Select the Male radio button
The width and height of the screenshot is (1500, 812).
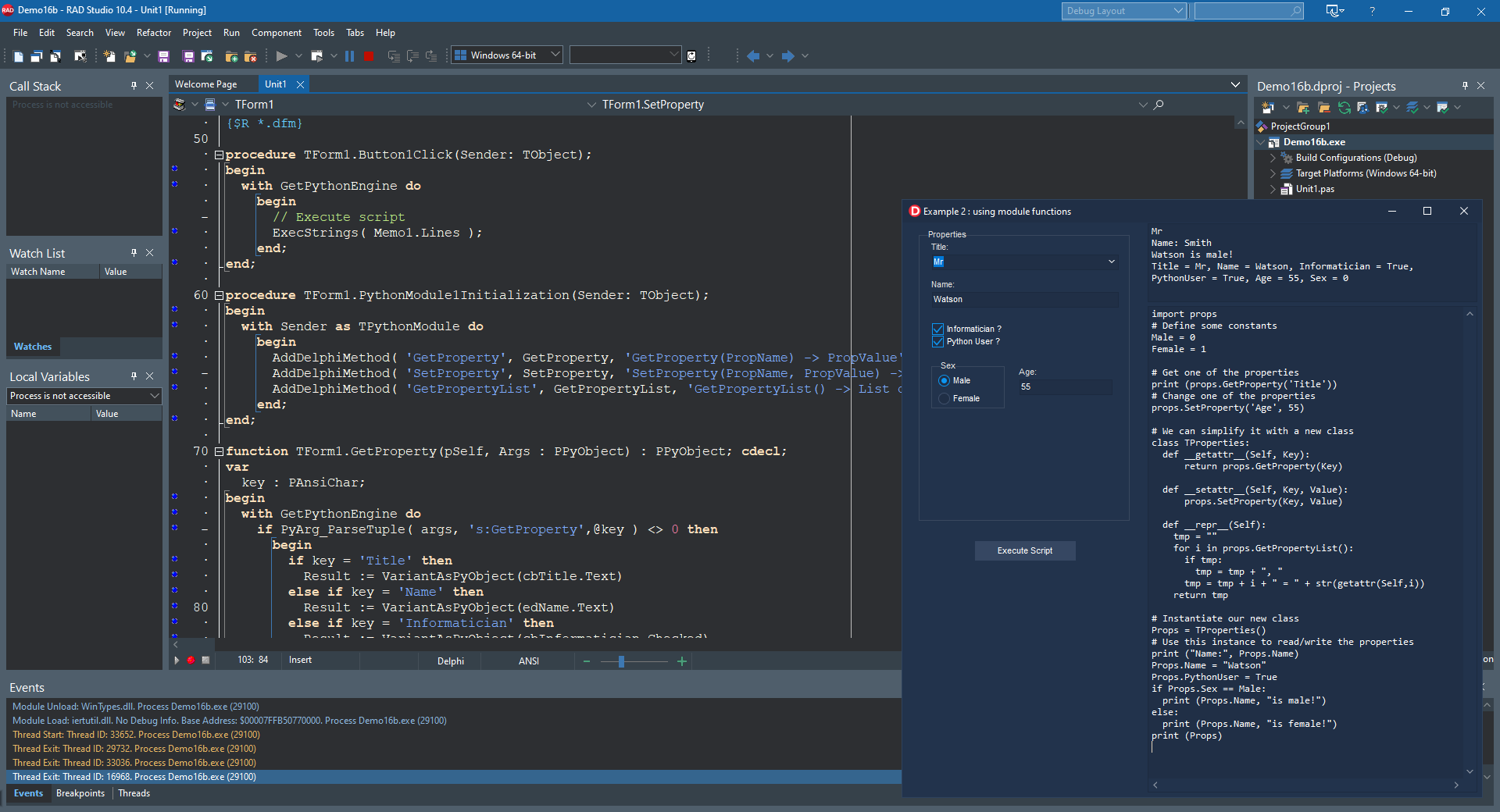pyautogui.click(x=944, y=381)
